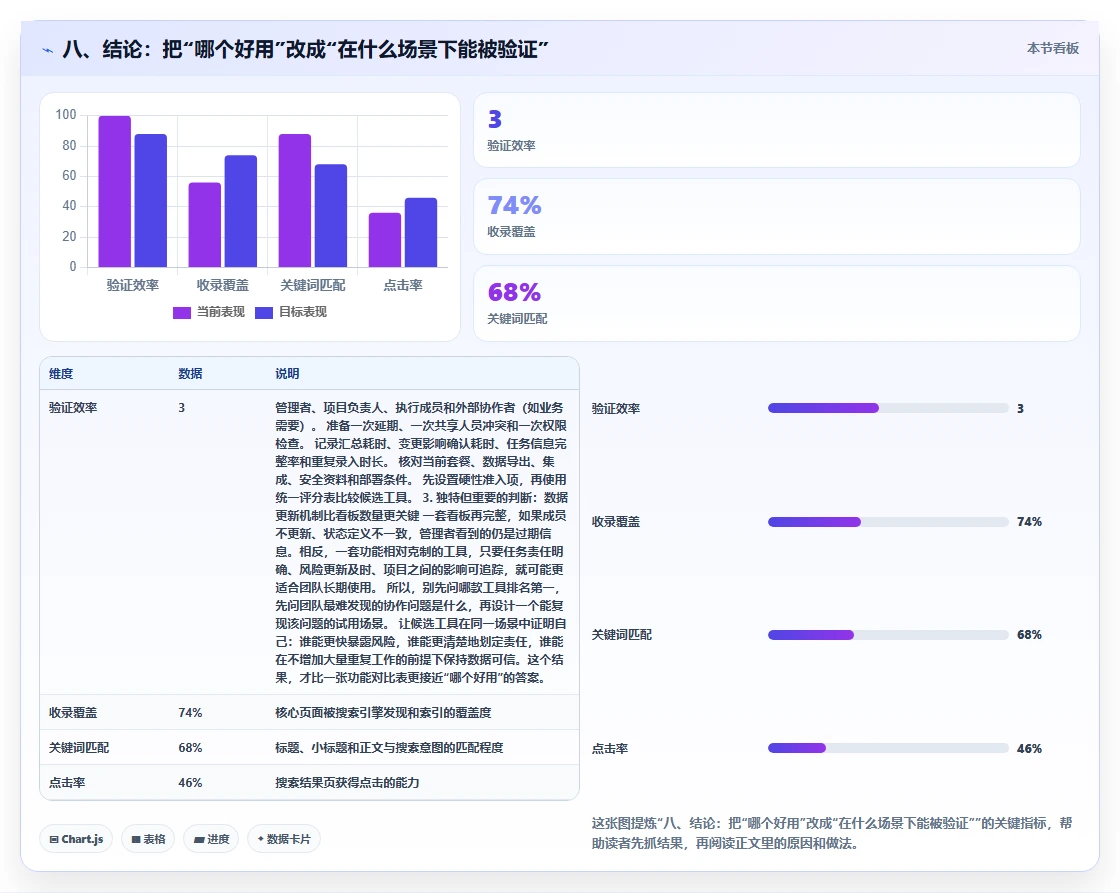Click the long 验证效率 description paragraph
The width and height of the screenshot is (1120, 893).
click(421, 542)
